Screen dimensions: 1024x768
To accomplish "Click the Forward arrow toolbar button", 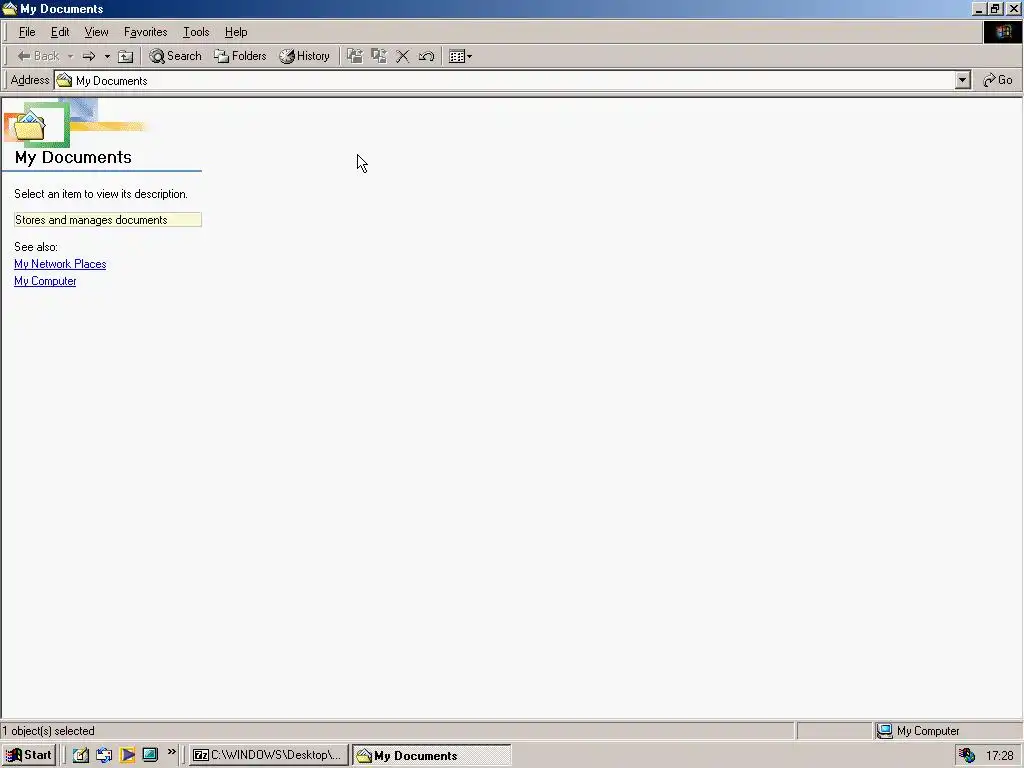I will click(89, 56).
